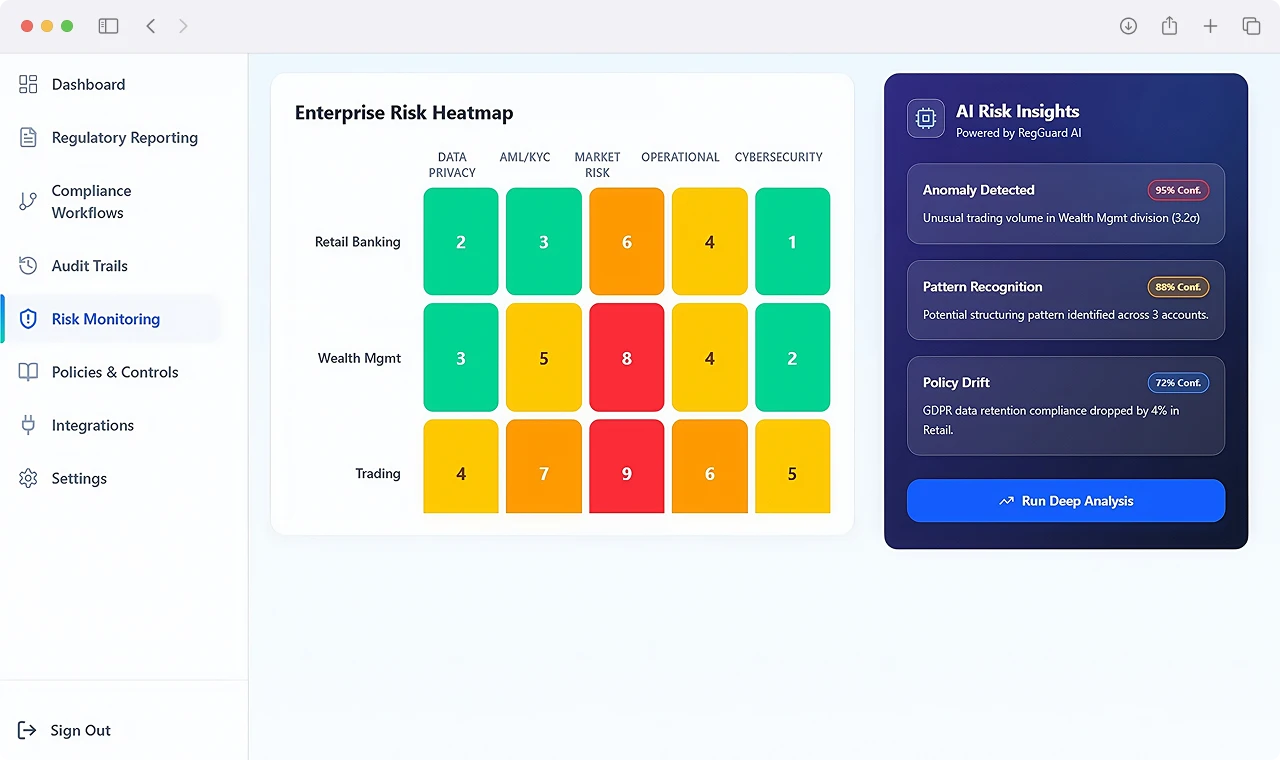Click the Wealth Mgmt row label
Image resolution: width=1280 pixels, height=760 pixels.
359,358
